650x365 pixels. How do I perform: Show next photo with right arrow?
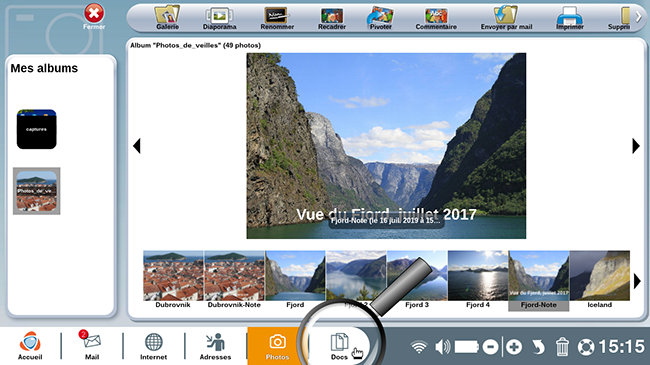pos(636,146)
